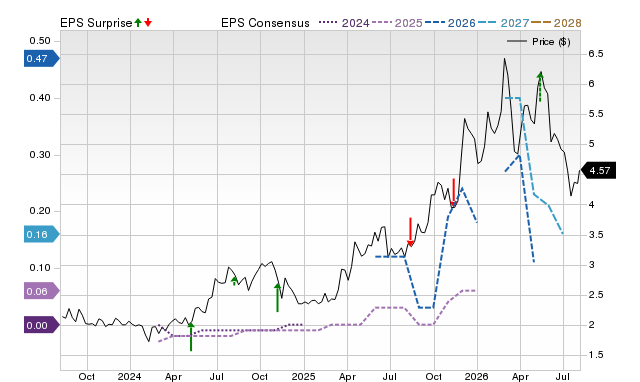Click the 2026 EPS consensus legend entry
This screenshot has height=382, width=640.
pos(450,23)
